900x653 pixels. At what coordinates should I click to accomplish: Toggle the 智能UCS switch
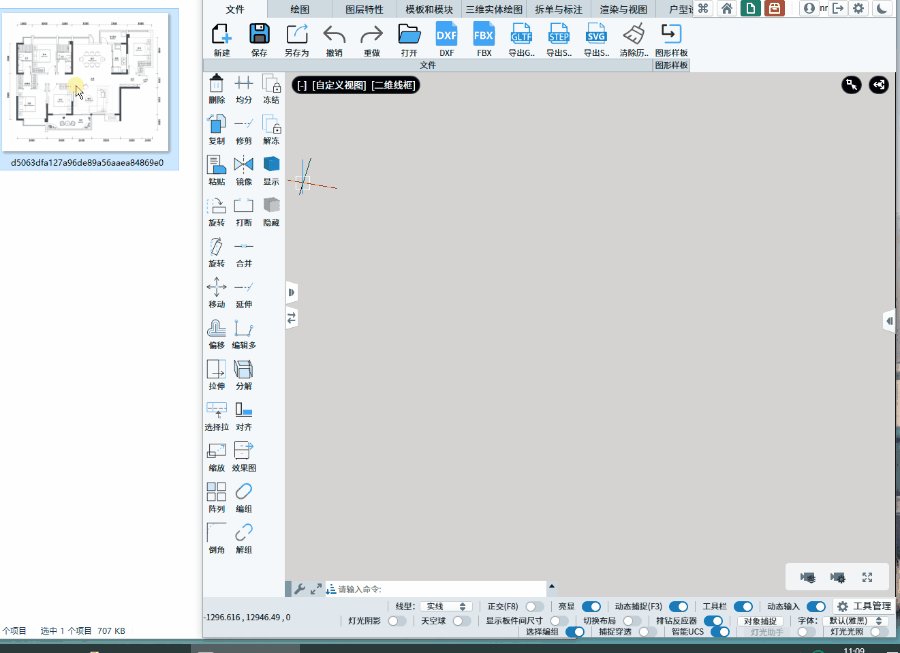click(720, 632)
